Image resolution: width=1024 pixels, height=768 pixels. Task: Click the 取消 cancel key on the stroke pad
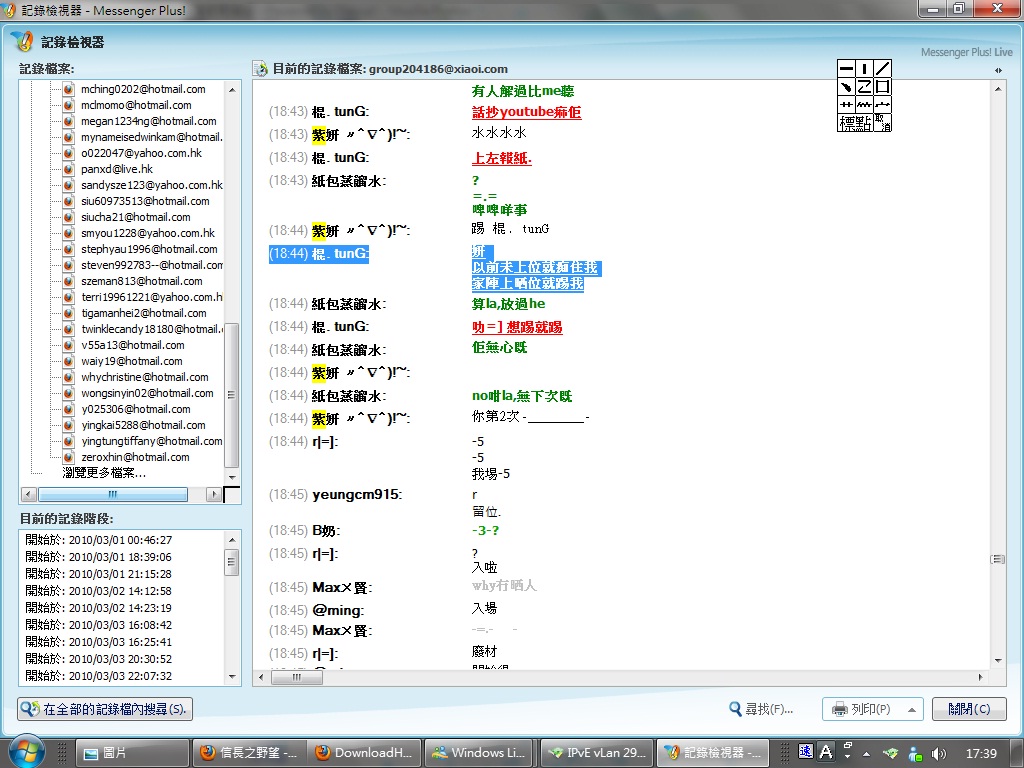point(882,123)
